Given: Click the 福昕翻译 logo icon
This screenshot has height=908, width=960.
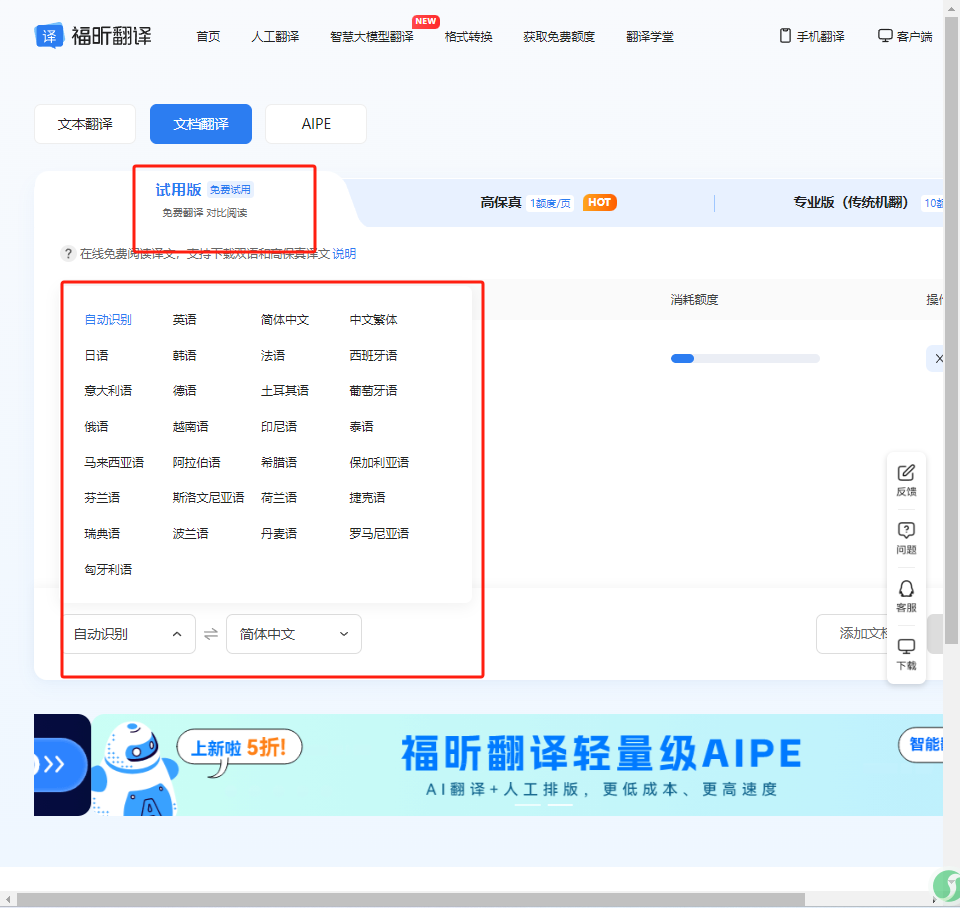Looking at the screenshot, I should tap(49, 36).
